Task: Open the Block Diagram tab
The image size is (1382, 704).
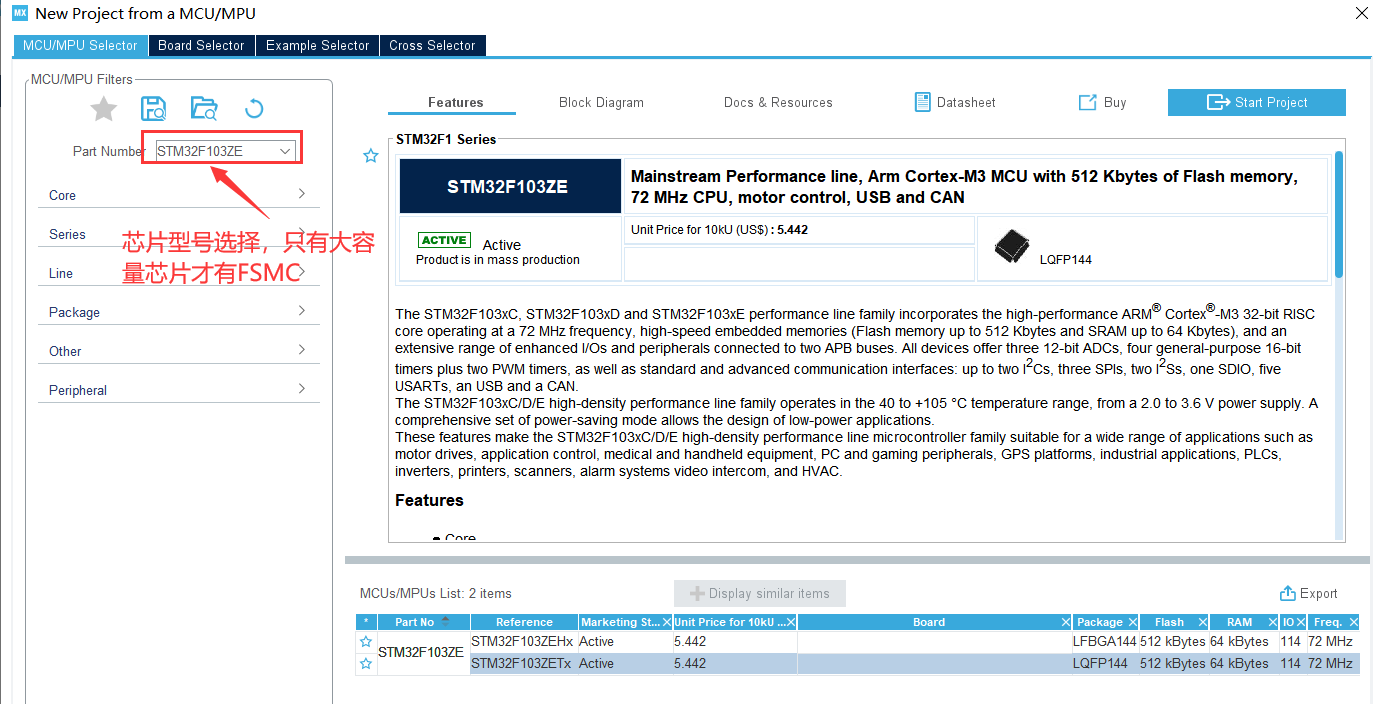Action: click(x=601, y=102)
